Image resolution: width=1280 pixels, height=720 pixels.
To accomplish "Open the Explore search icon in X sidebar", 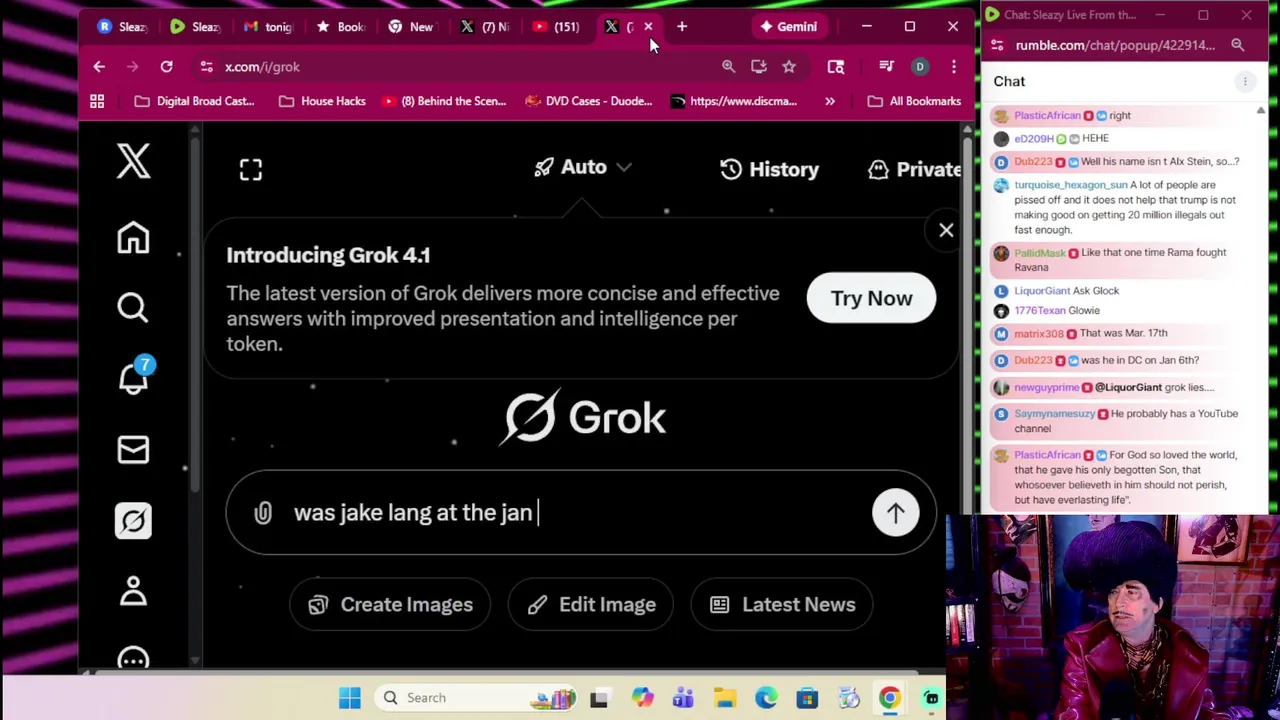I will (133, 308).
